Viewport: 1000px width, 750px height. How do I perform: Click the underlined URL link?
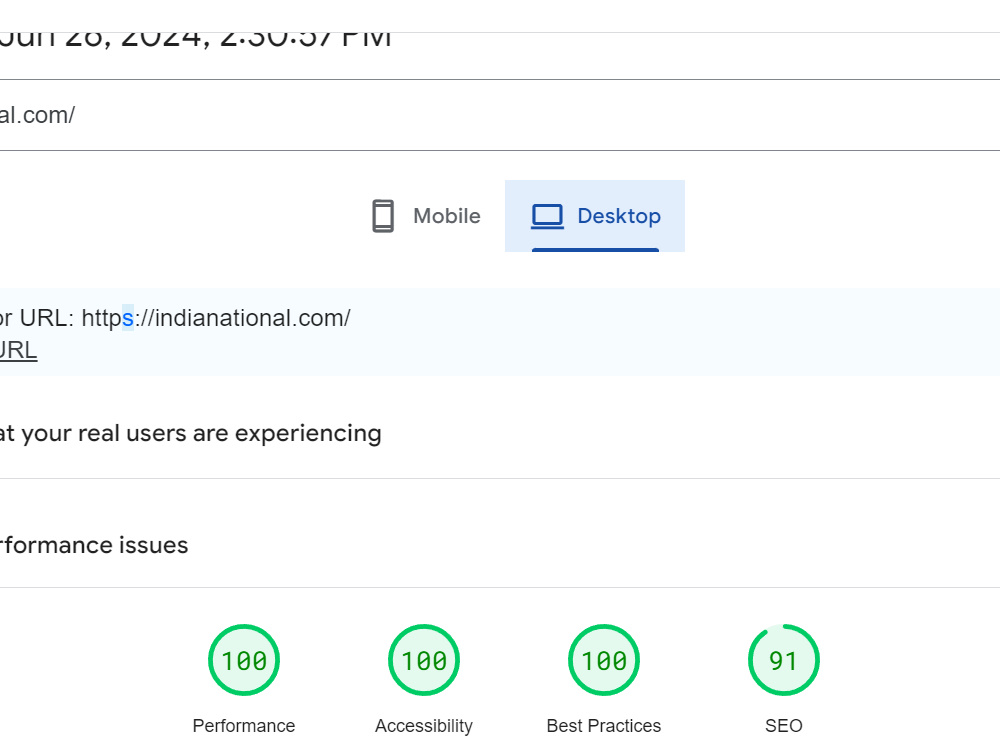(x=18, y=350)
